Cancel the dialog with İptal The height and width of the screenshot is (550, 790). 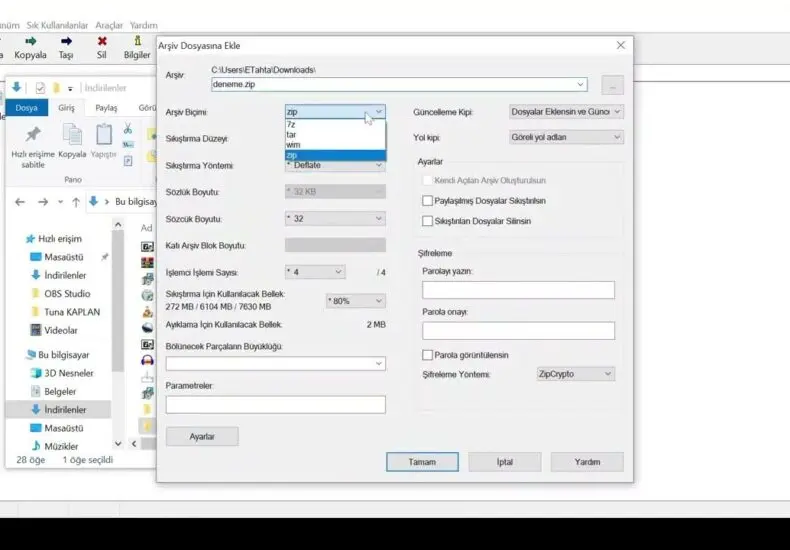coord(505,462)
